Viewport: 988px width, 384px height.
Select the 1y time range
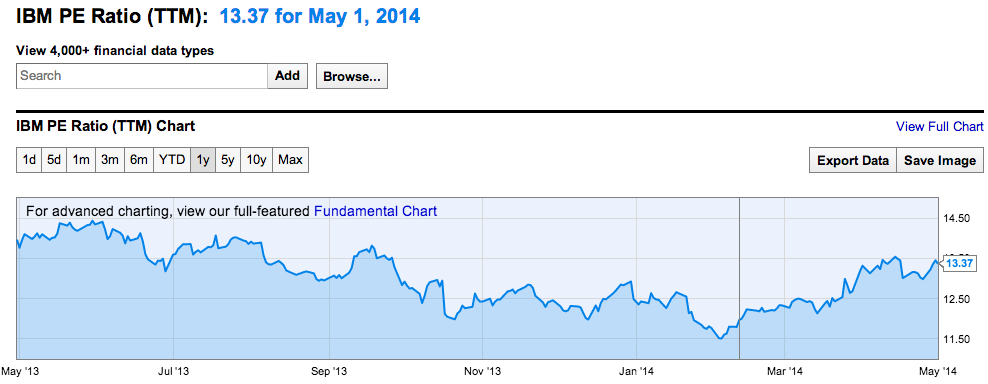pos(203,160)
